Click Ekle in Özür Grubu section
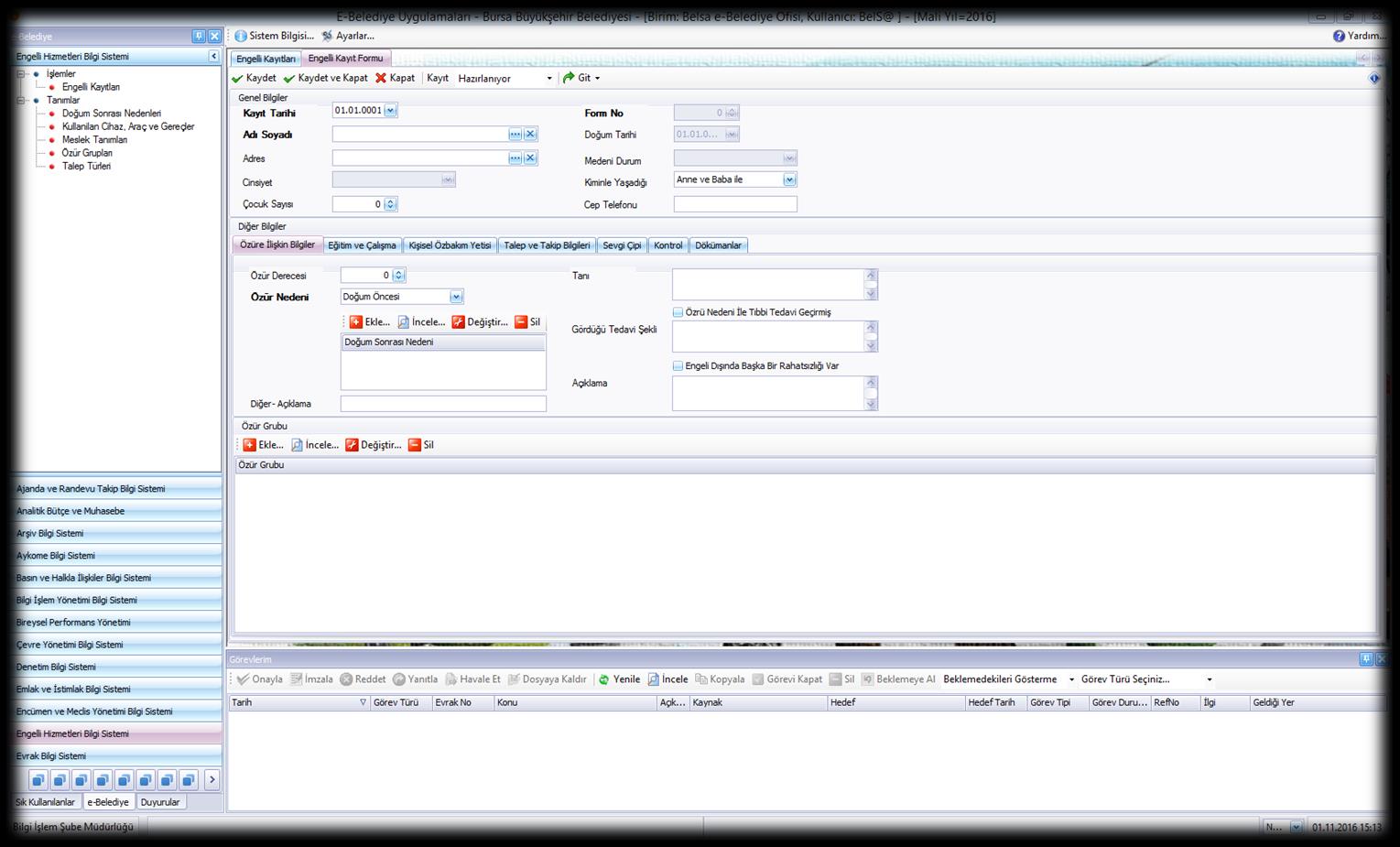 [264, 445]
